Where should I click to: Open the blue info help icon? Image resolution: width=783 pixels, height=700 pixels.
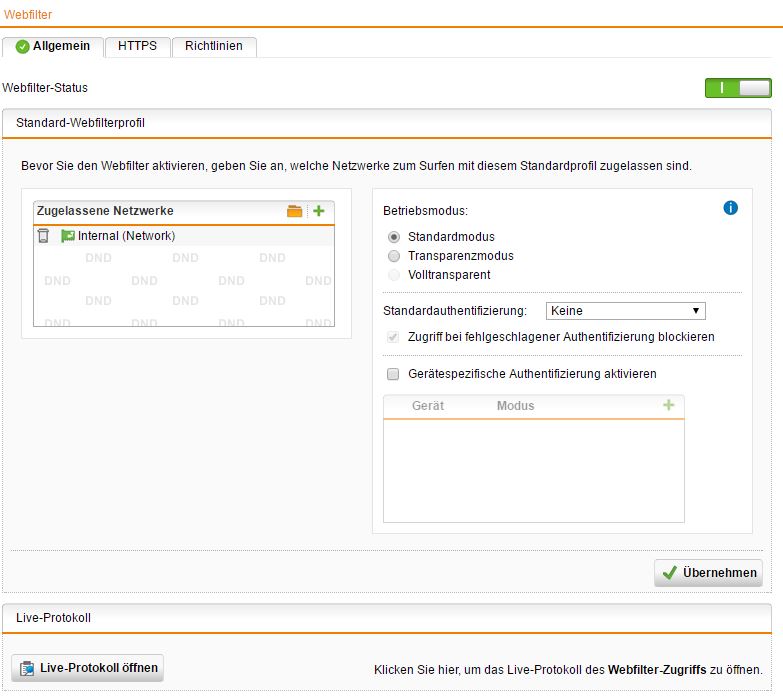click(731, 208)
